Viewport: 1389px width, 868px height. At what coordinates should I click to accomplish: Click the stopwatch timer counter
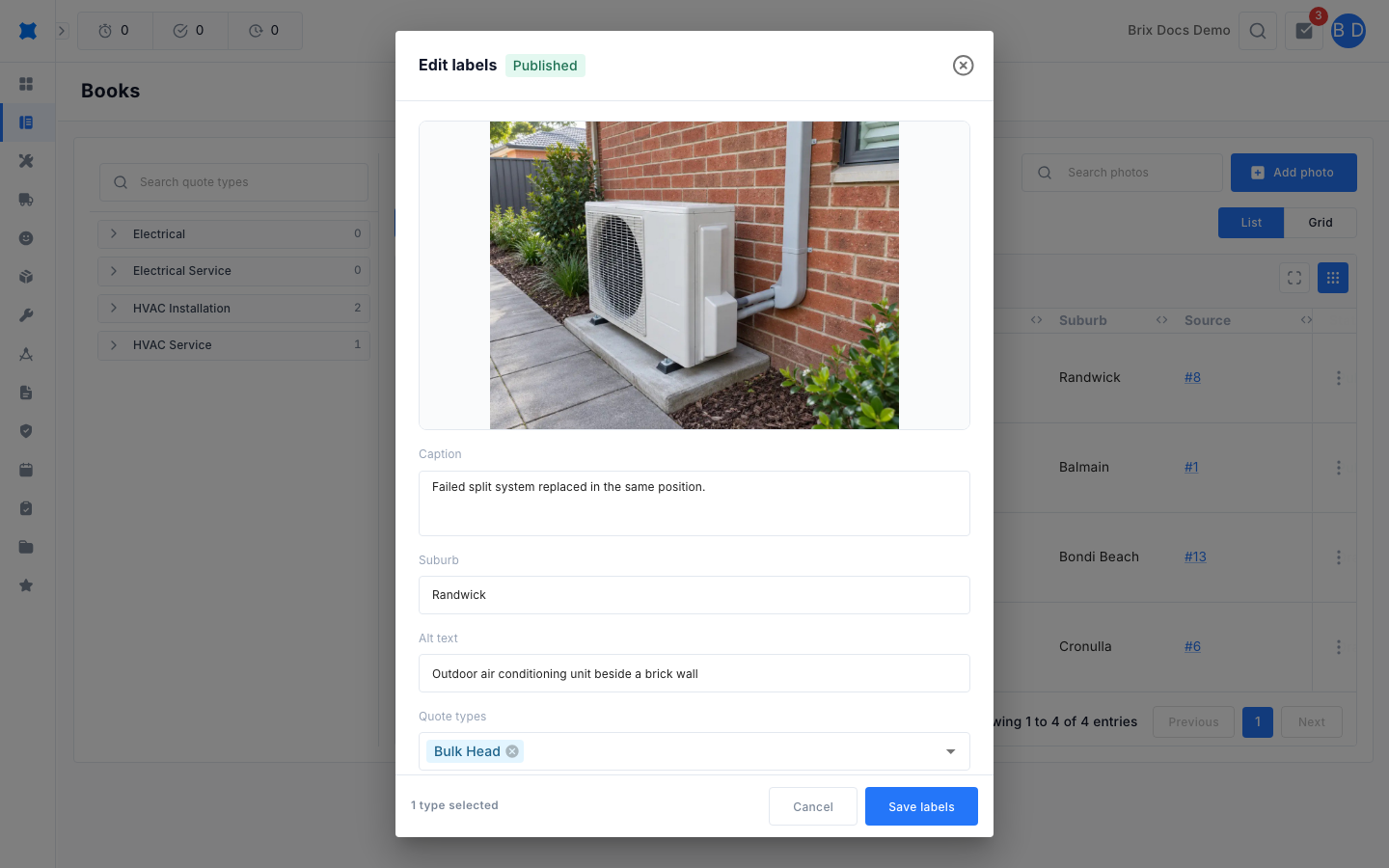115,31
